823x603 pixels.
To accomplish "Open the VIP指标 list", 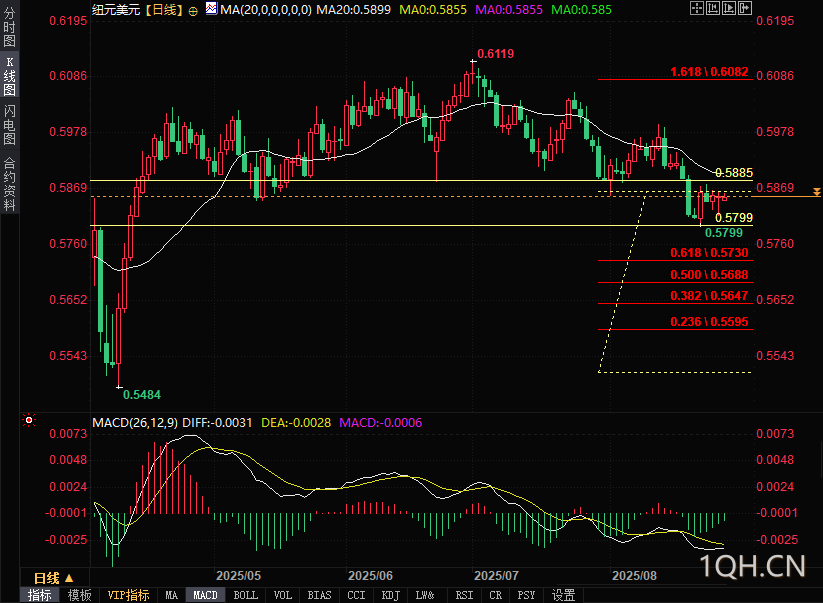I will point(129,595).
